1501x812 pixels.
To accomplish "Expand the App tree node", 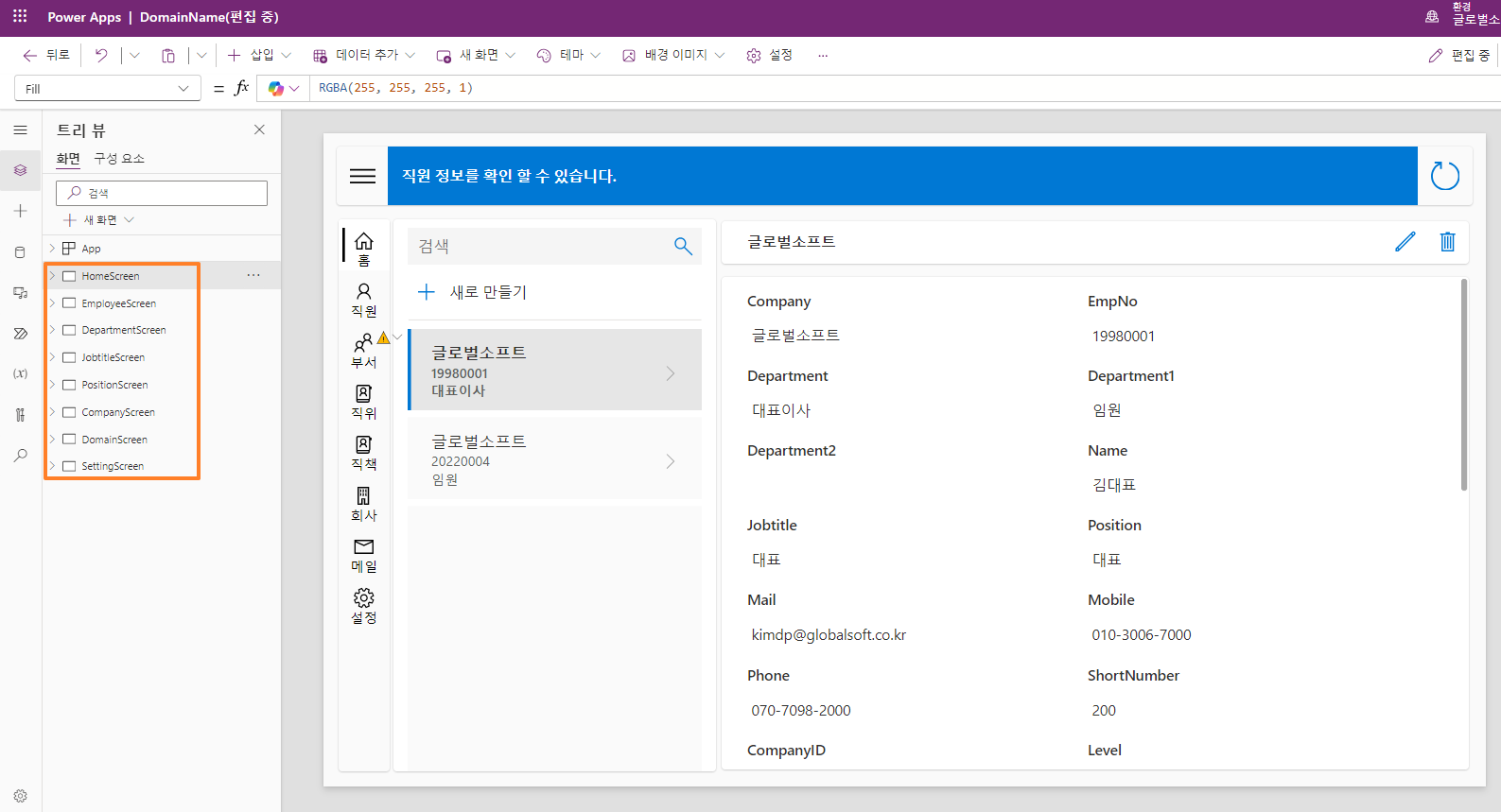I will coord(52,249).
